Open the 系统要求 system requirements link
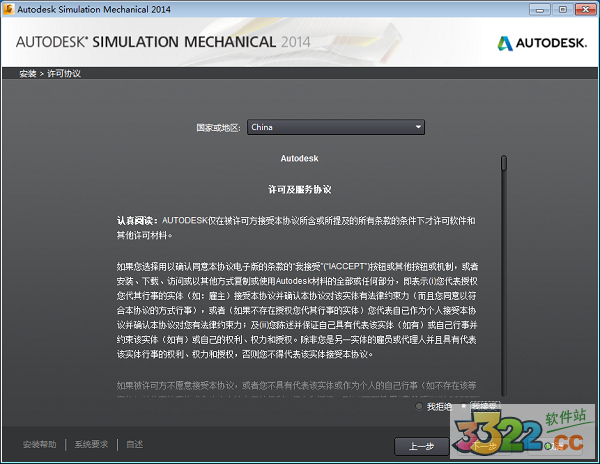Screen dimensions: 600x464 click(x=91, y=444)
